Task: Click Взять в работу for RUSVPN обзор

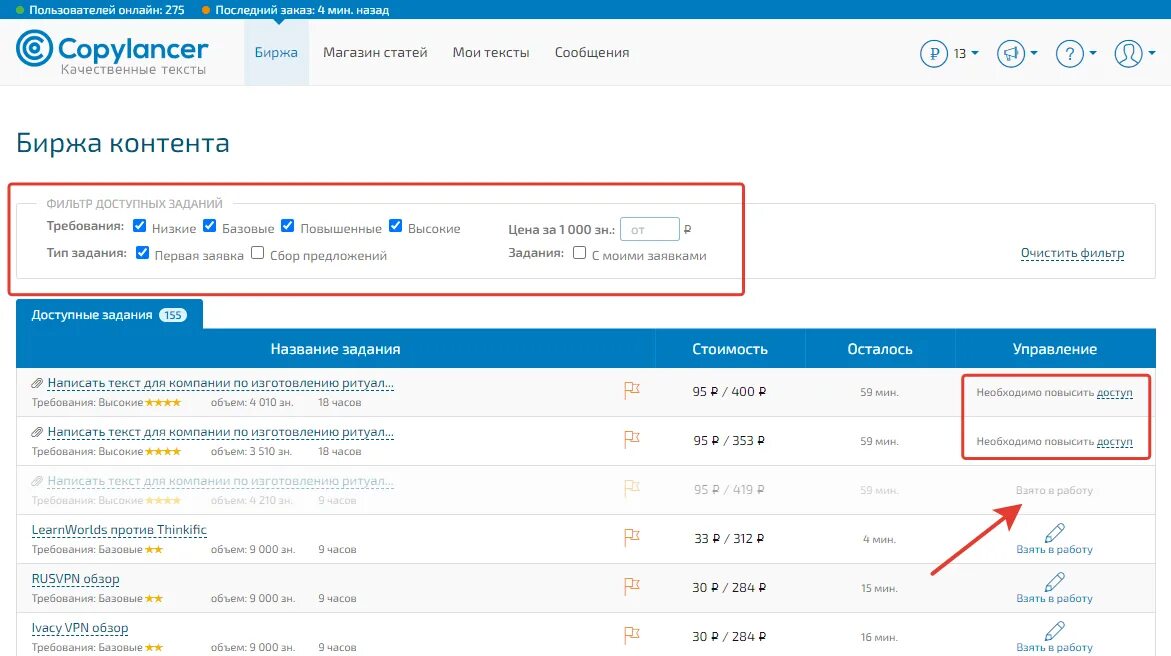Action: click(x=1054, y=598)
